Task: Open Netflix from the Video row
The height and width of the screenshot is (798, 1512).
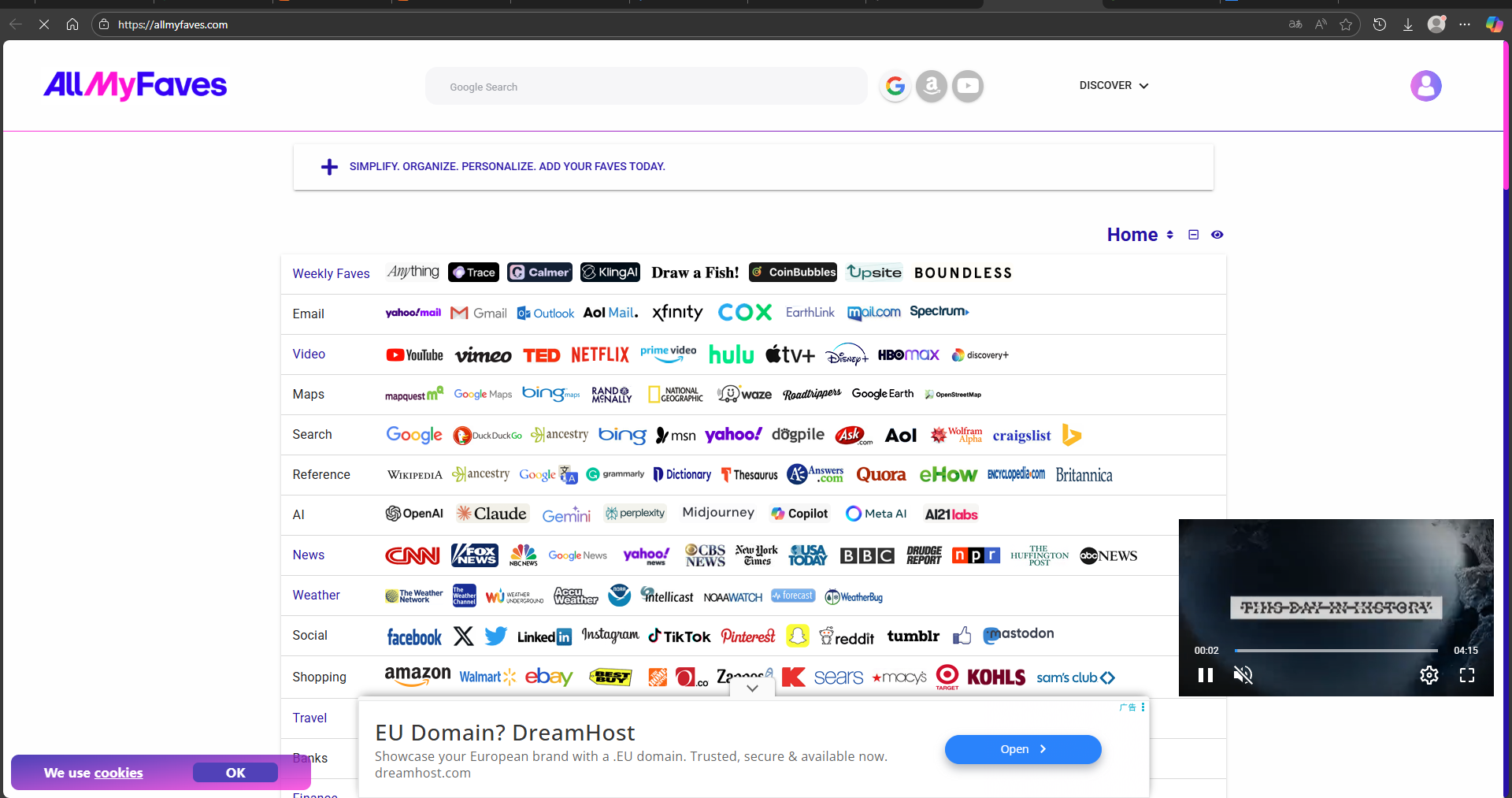Action: click(600, 354)
